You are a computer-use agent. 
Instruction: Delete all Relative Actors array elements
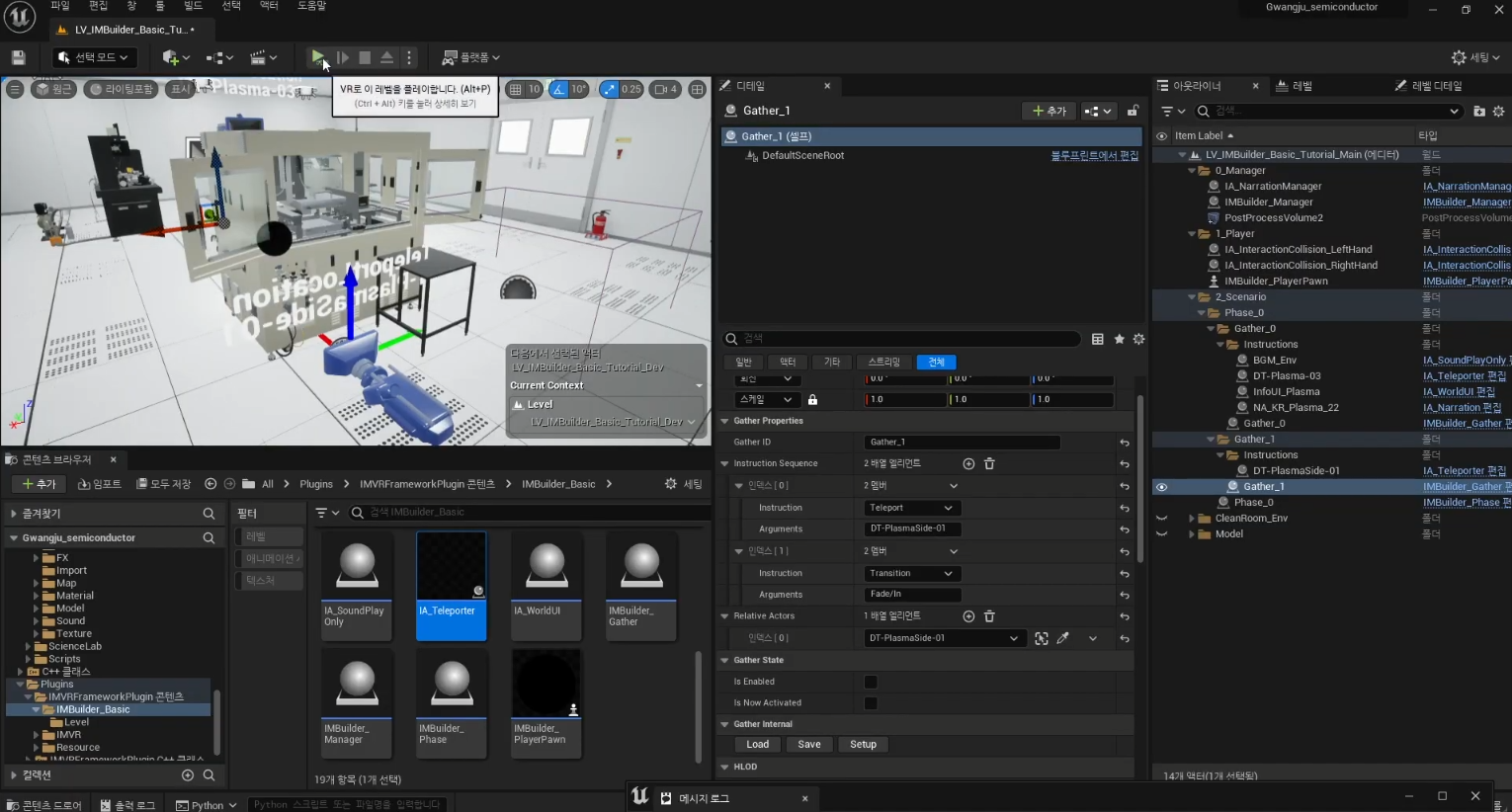click(x=989, y=616)
